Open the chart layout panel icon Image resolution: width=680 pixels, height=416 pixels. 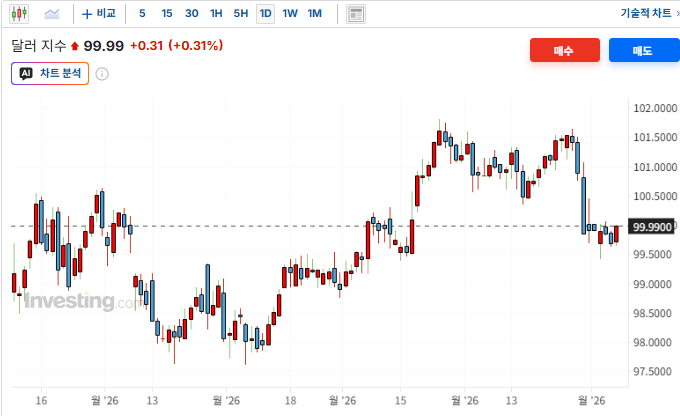pyautogui.click(x=356, y=14)
